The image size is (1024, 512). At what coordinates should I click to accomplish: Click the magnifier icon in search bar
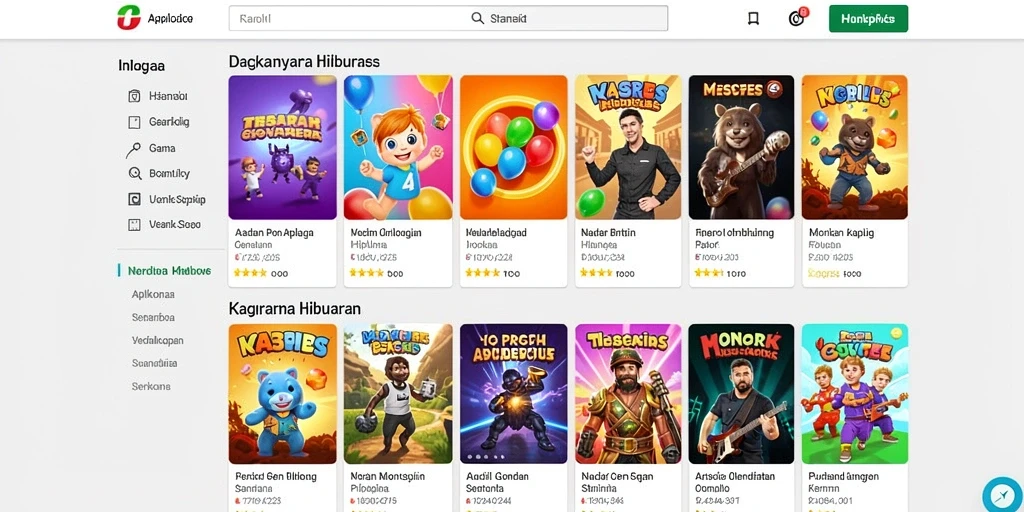(x=477, y=18)
